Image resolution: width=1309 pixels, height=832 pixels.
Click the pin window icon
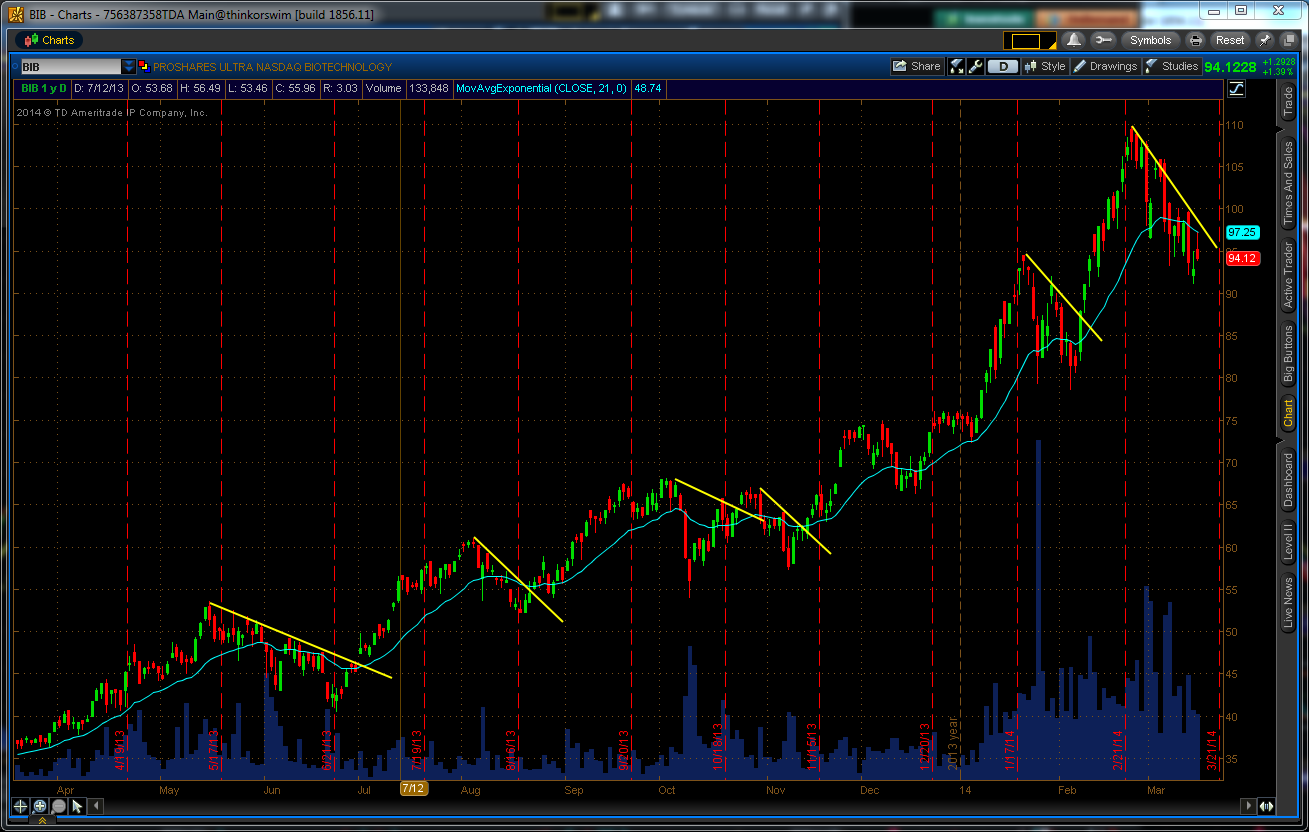(1264, 40)
